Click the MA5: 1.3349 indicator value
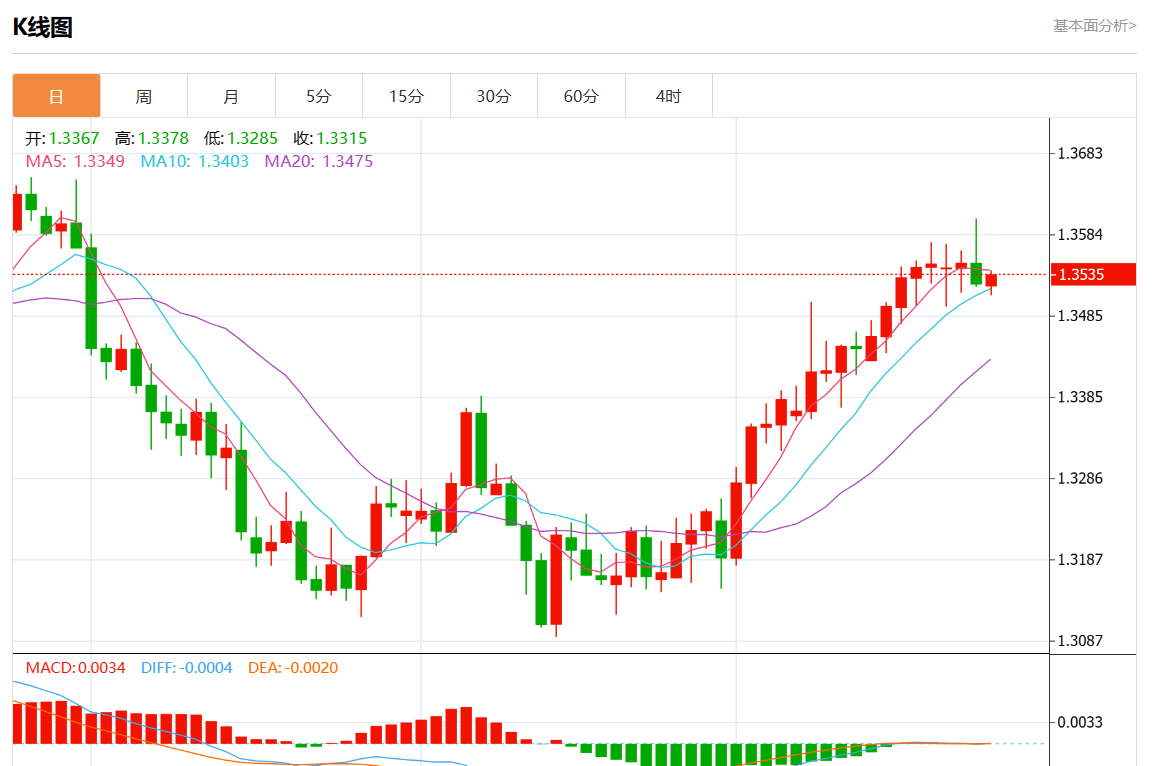Image resolution: width=1160 pixels, height=766 pixels. 75,161
